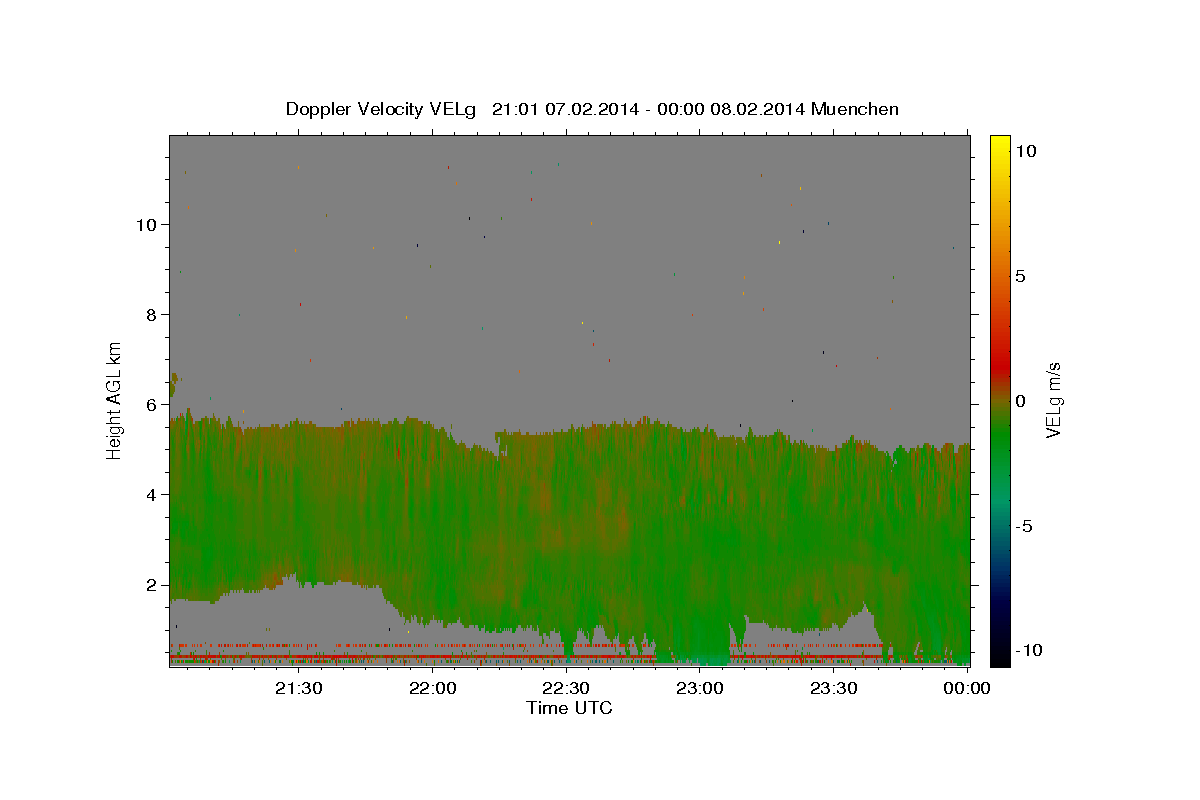Select the 00:00 time tick label
1200x800 pixels.
(967, 687)
